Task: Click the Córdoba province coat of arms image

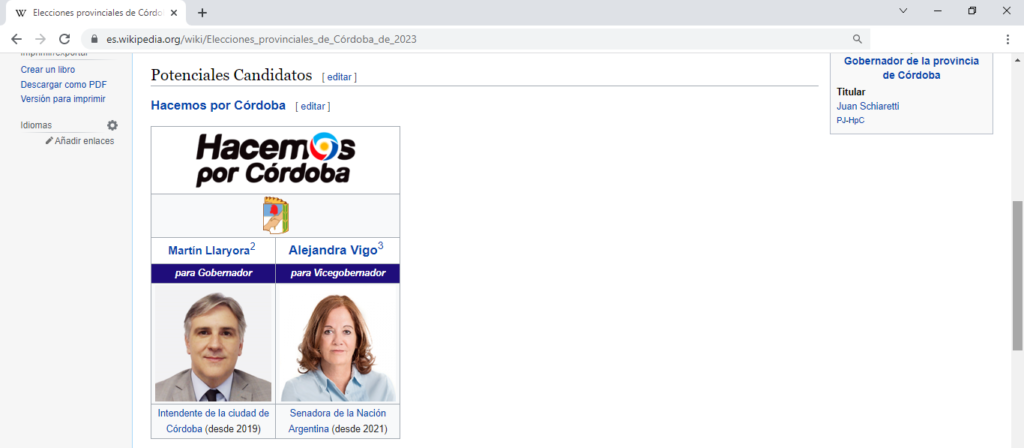Action: (x=276, y=215)
